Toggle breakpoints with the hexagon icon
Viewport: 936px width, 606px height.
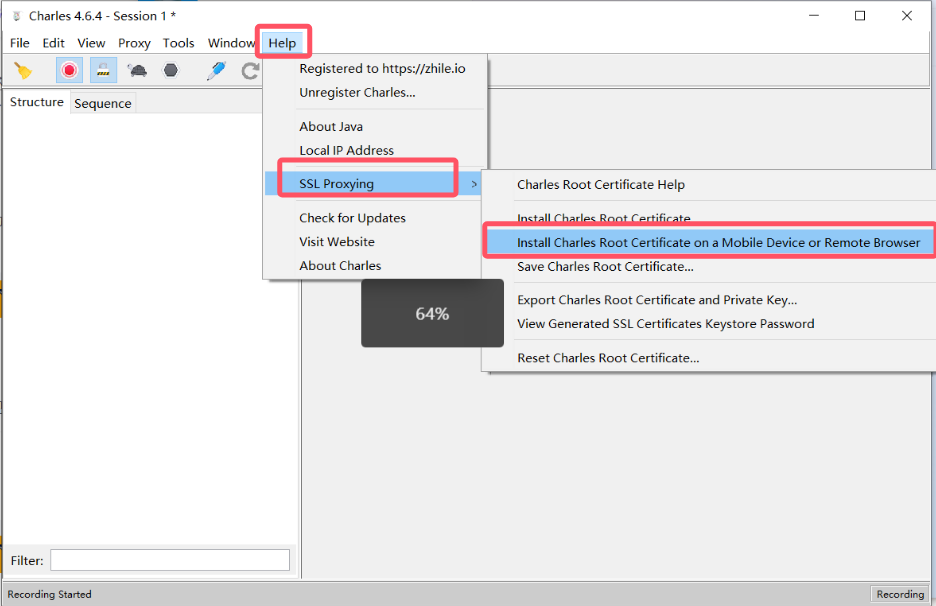(x=171, y=70)
